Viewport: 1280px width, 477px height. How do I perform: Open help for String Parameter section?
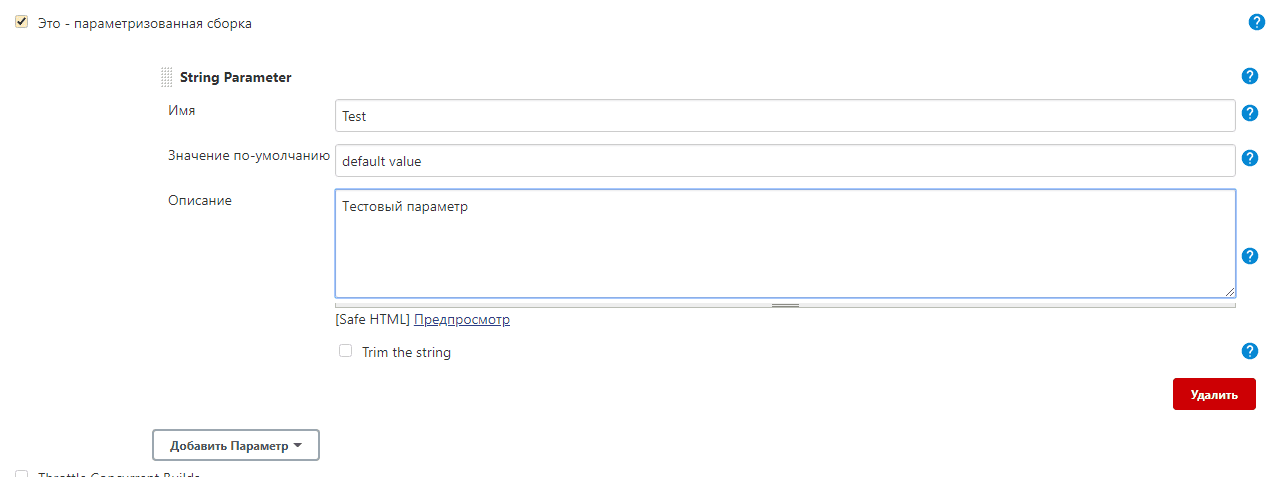point(1249,76)
